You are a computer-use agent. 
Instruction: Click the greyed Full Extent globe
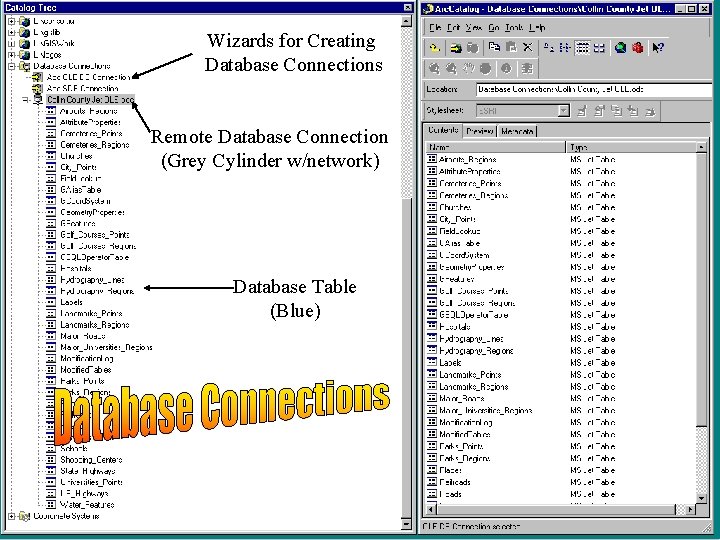click(x=485, y=68)
